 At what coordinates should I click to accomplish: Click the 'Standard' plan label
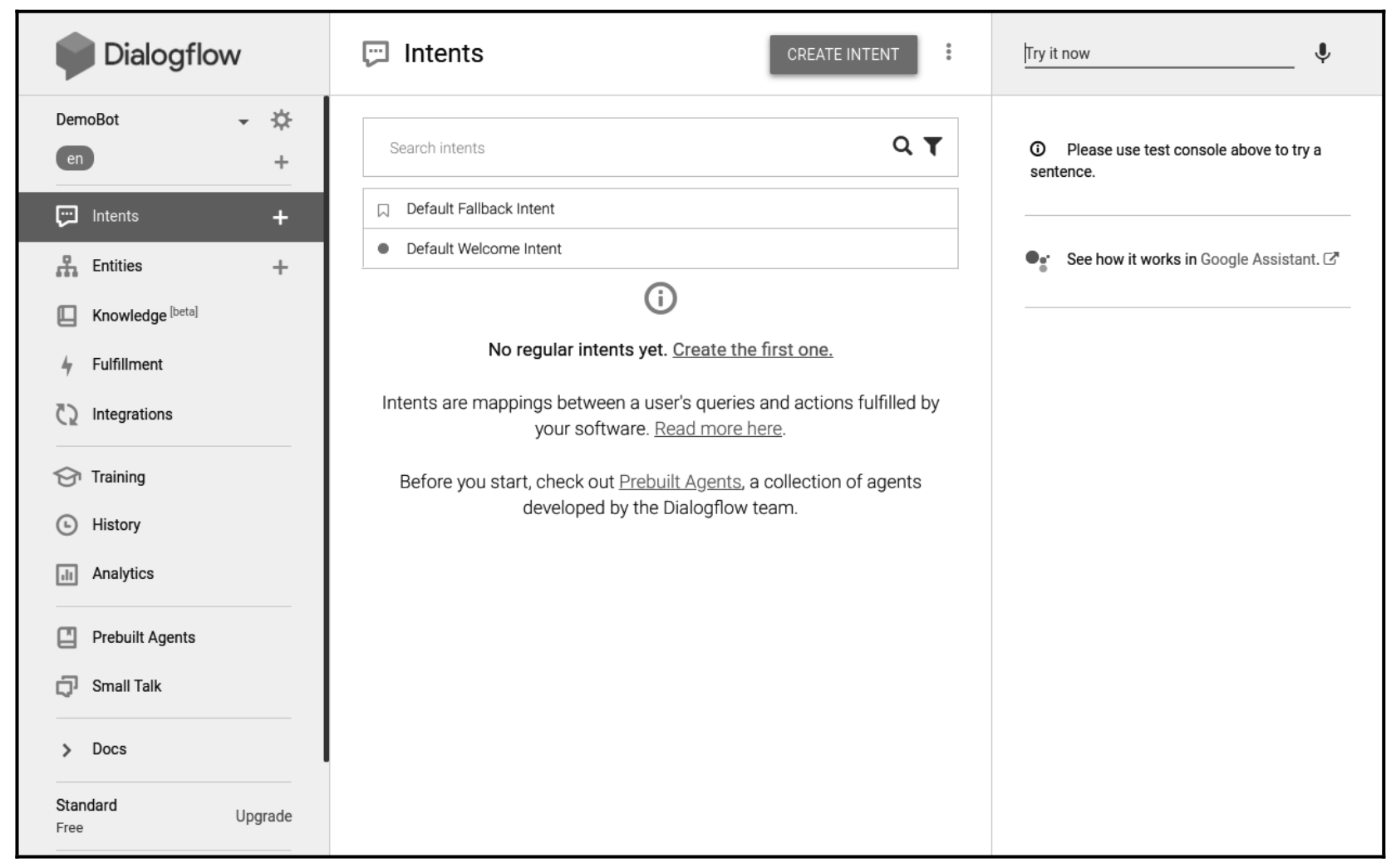pyautogui.click(x=86, y=805)
